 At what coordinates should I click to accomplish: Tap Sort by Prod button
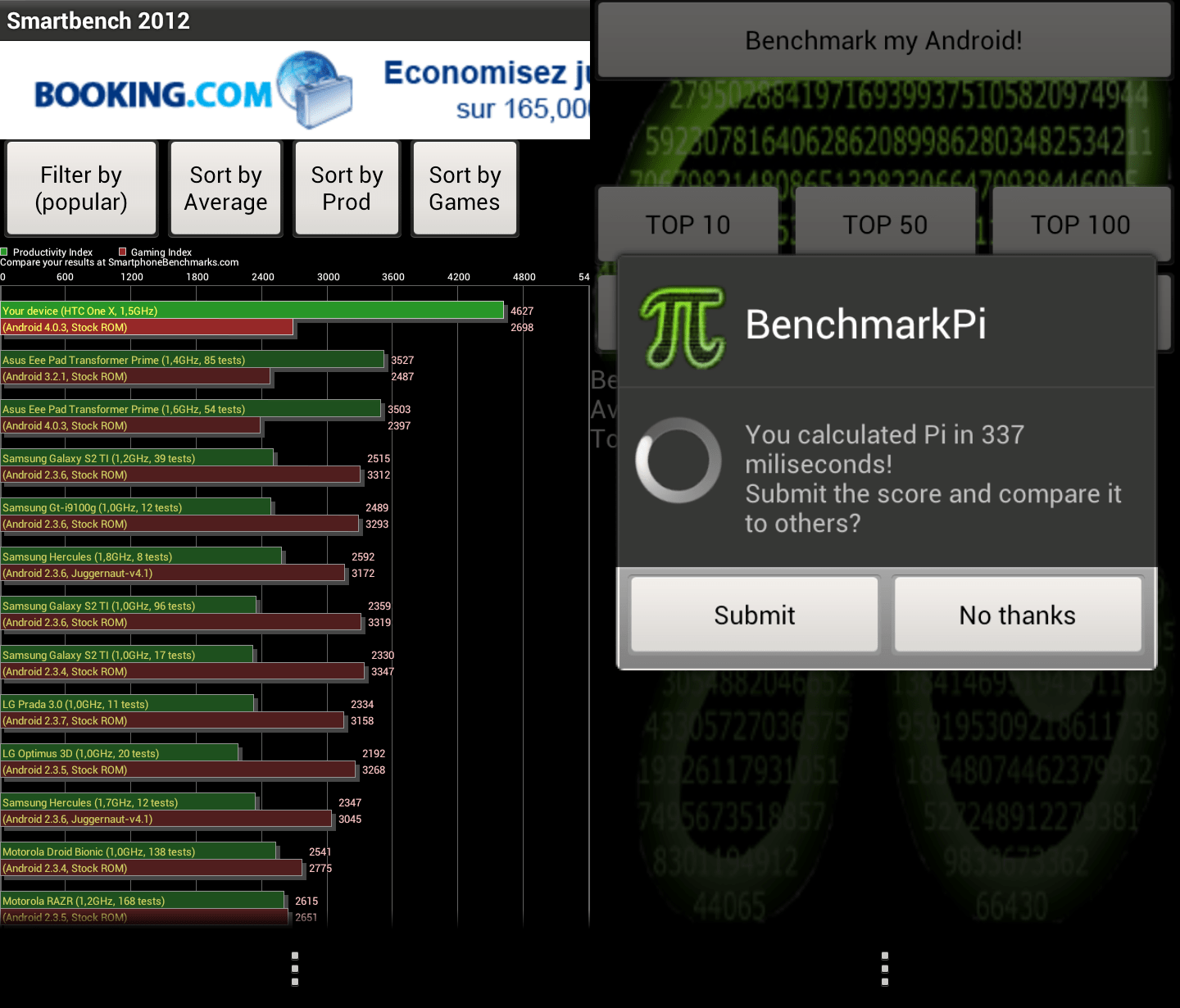(x=347, y=188)
